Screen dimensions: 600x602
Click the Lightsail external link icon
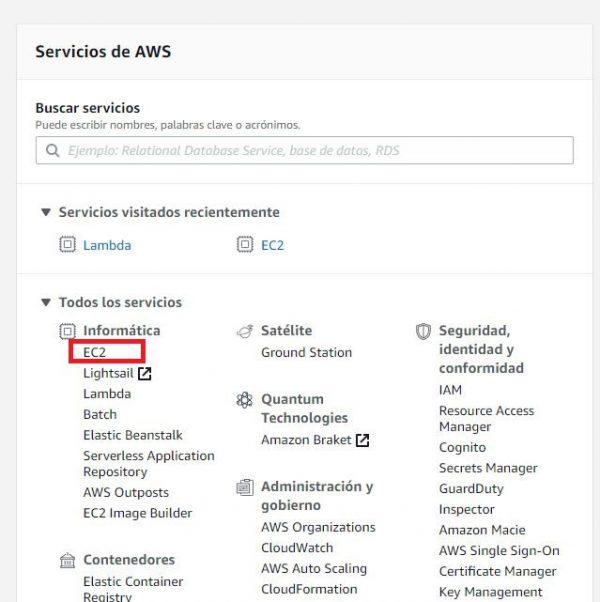point(145,374)
